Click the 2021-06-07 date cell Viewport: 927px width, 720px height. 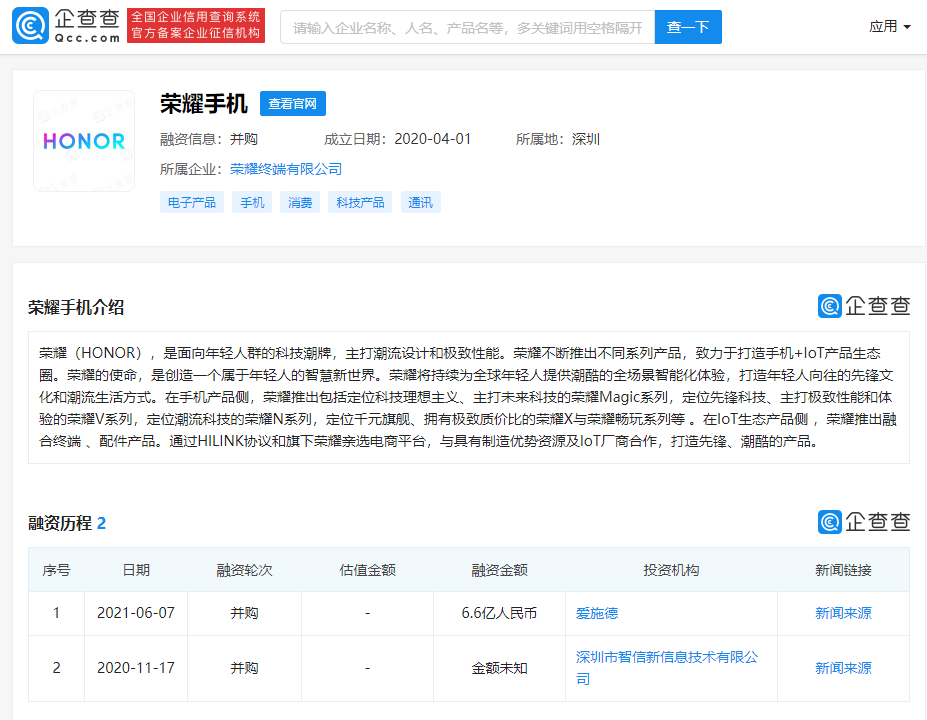click(x=136, y=613)
